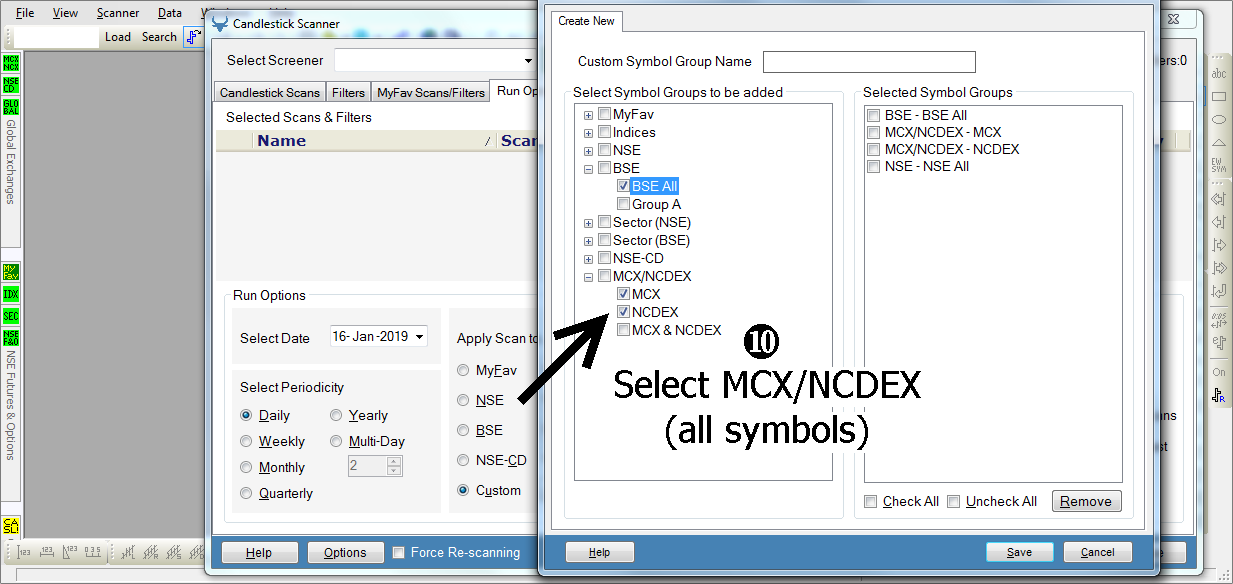Select the triangle drawing tool
Viewport: 1233px width, 584px height.
(1219, 142)
